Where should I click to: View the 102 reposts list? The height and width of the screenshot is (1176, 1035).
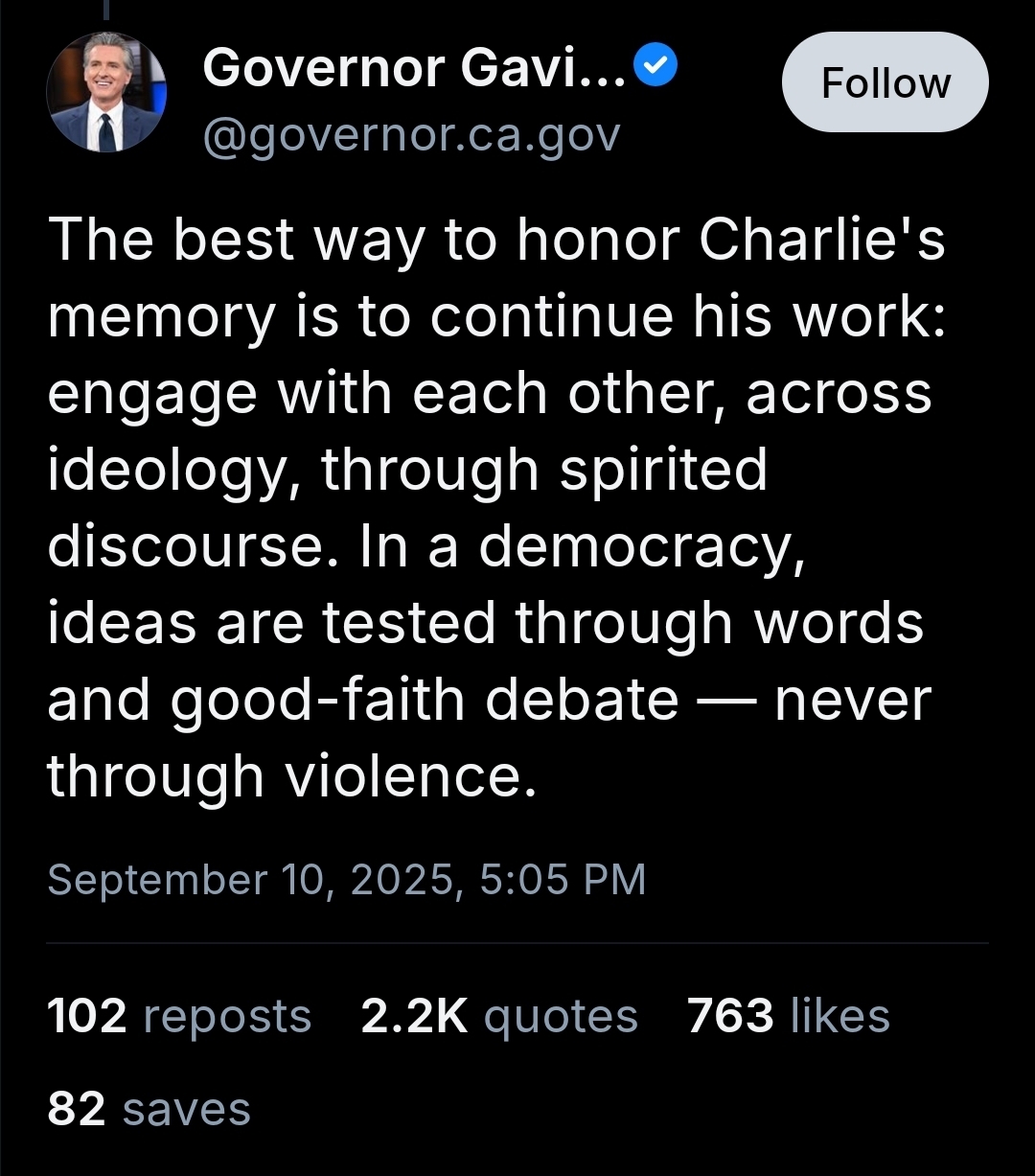(x=179, y=1016)
